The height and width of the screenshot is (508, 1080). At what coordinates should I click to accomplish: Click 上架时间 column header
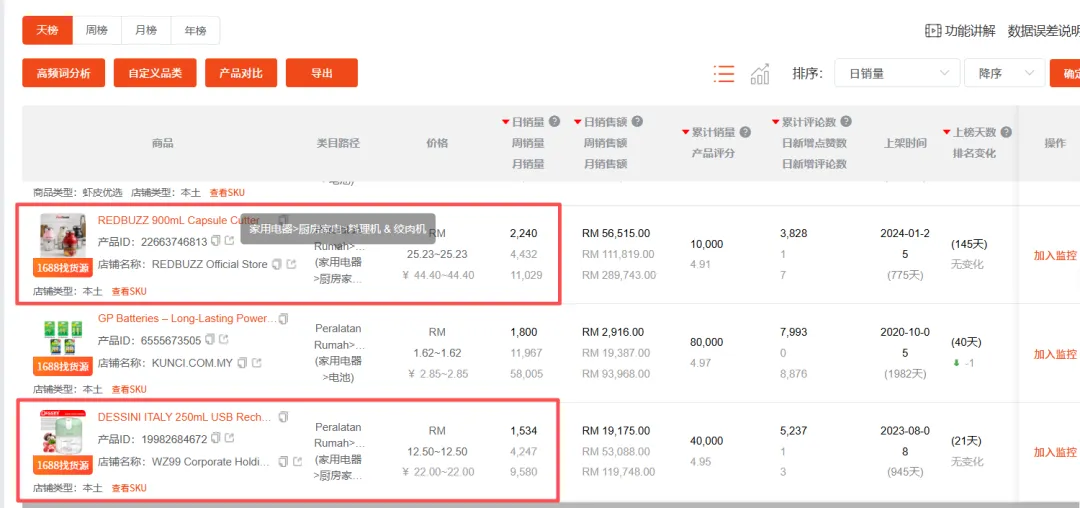pyautogui.click(x=905, y=143)
